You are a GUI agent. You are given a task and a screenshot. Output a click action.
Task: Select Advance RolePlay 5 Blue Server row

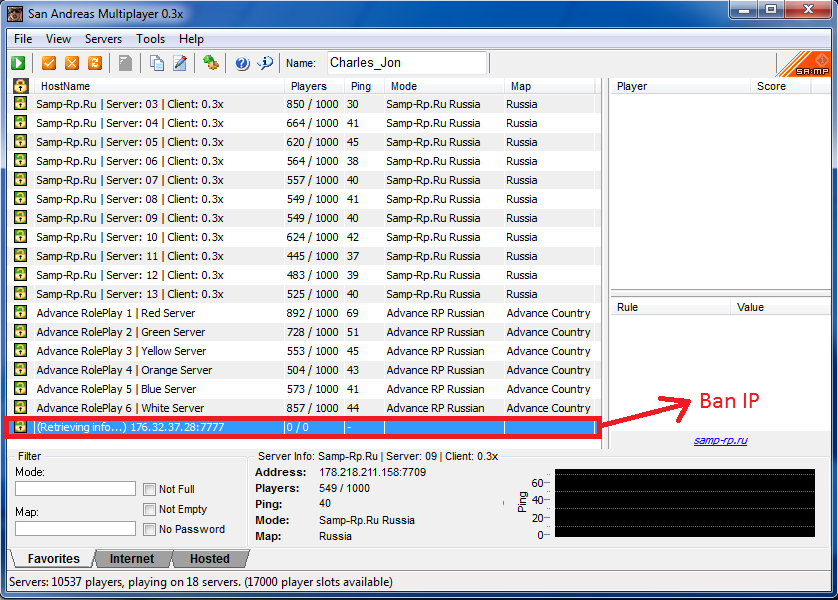(302, 389)
